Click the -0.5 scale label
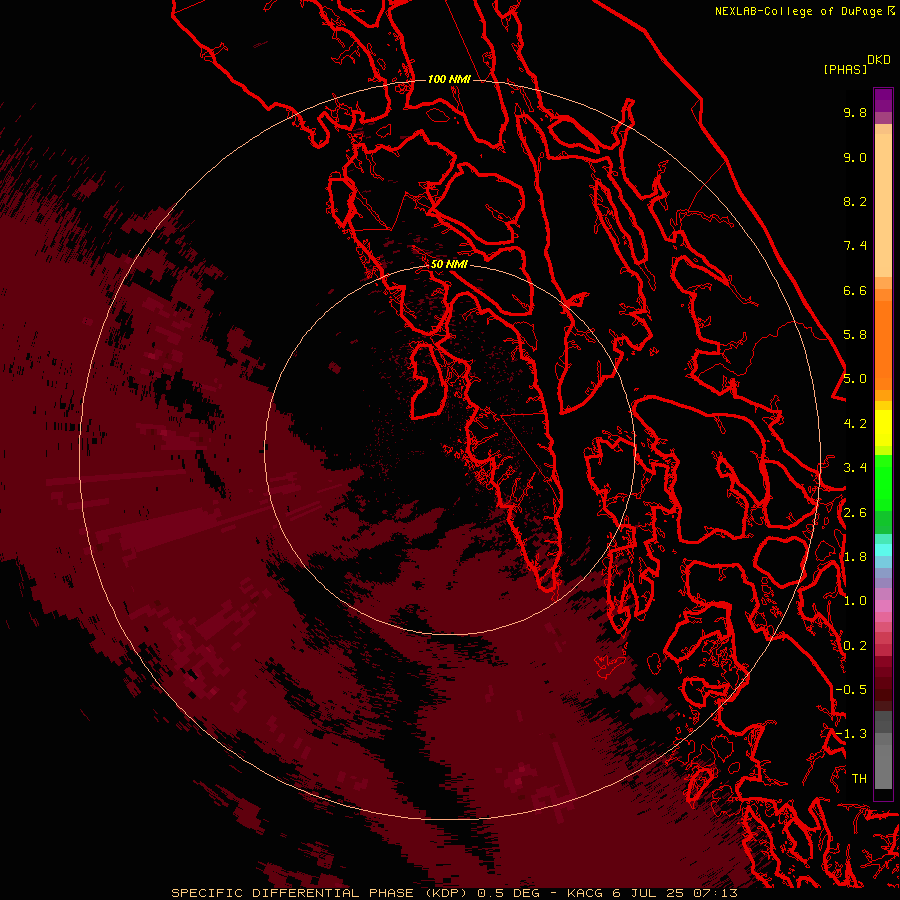The height and width of the screenshot is (900, 900). (851, 690)
